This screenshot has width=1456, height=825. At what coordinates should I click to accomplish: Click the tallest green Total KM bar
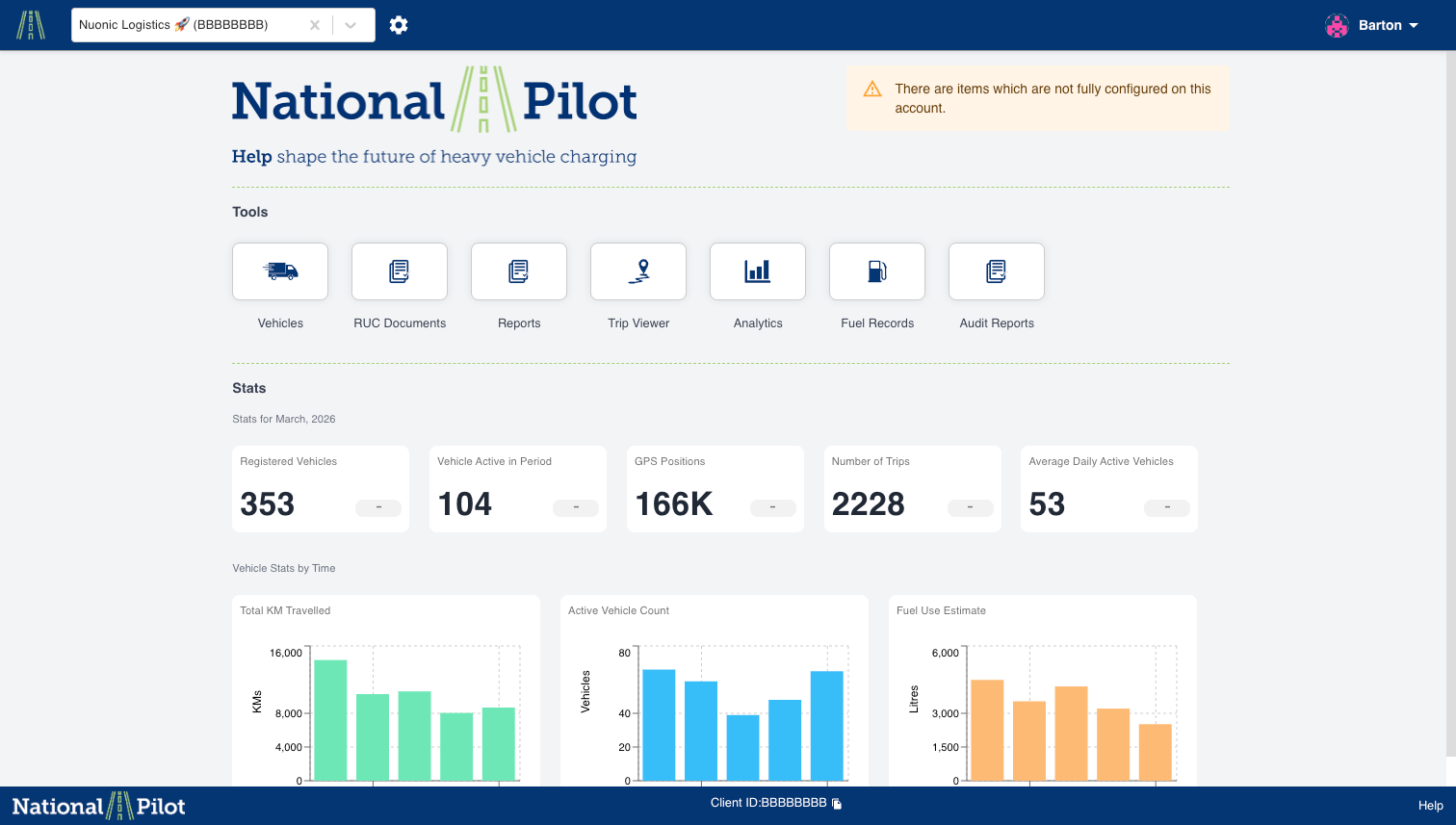click(330, 720)
